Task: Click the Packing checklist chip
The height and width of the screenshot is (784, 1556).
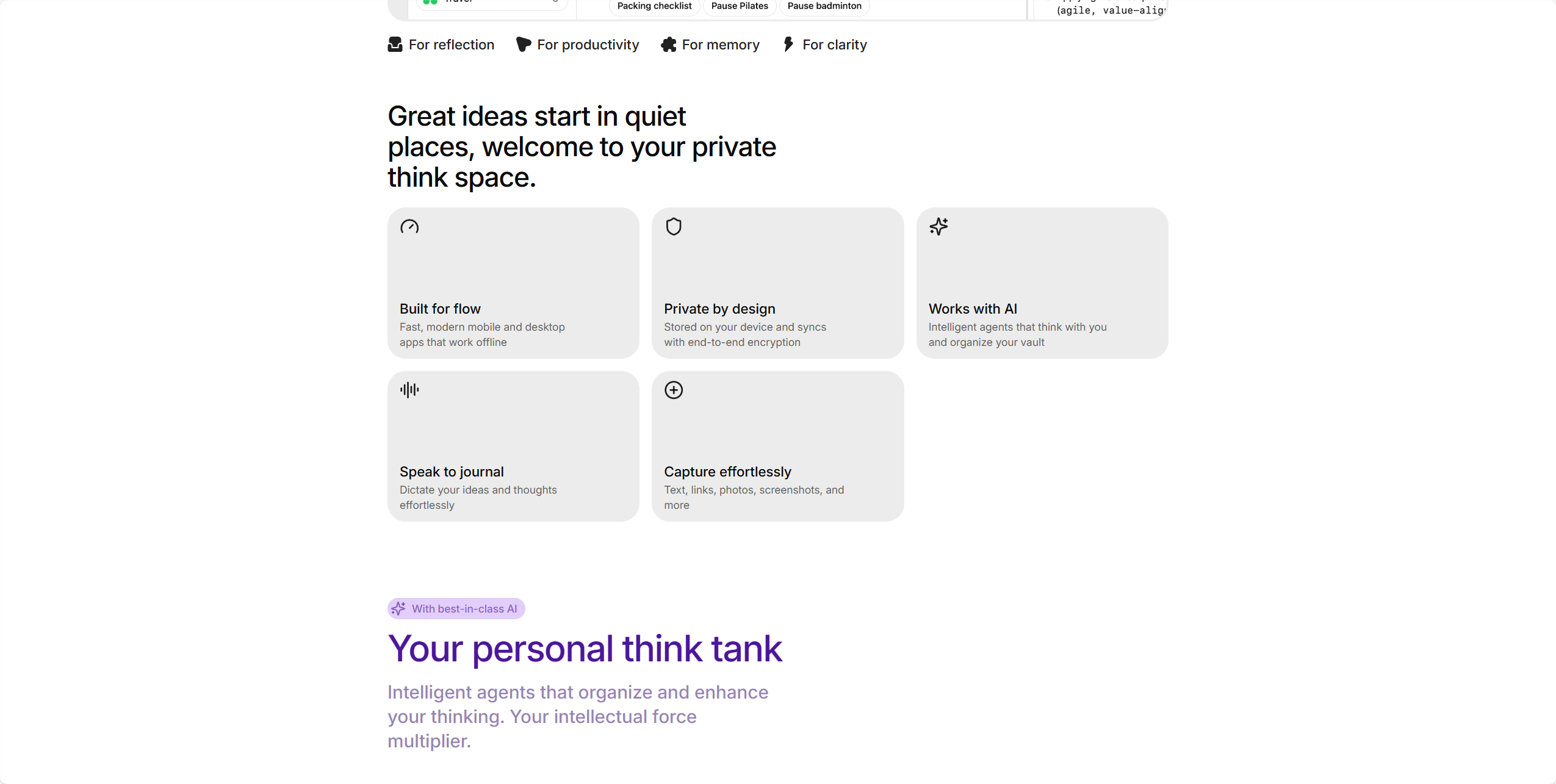Action: (654, 6)
